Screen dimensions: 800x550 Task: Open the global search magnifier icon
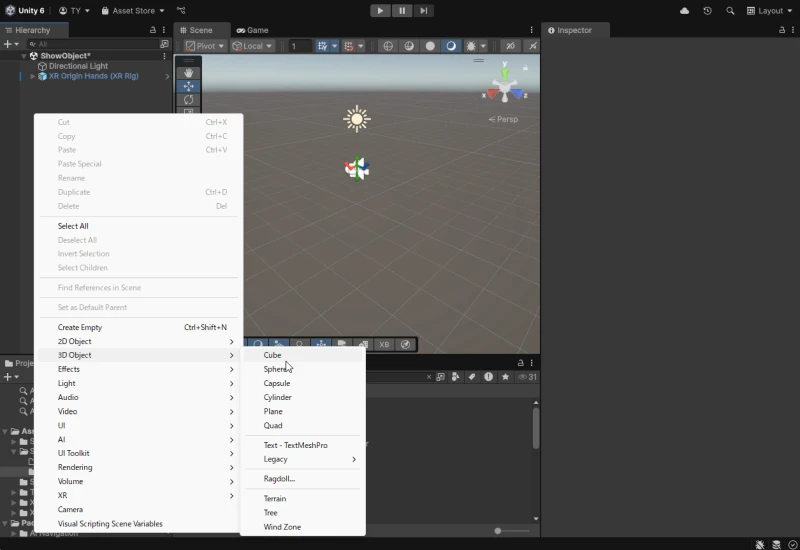coord(730,11)
